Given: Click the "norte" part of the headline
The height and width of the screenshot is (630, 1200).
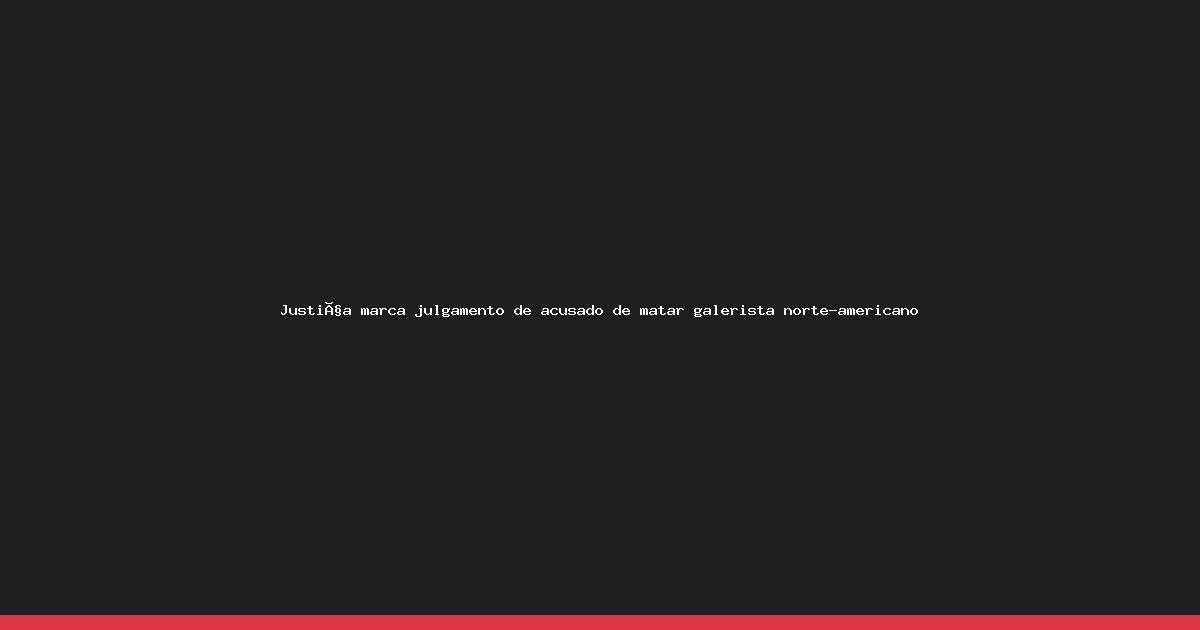Looking at the screenshot, I should (806, 311).
